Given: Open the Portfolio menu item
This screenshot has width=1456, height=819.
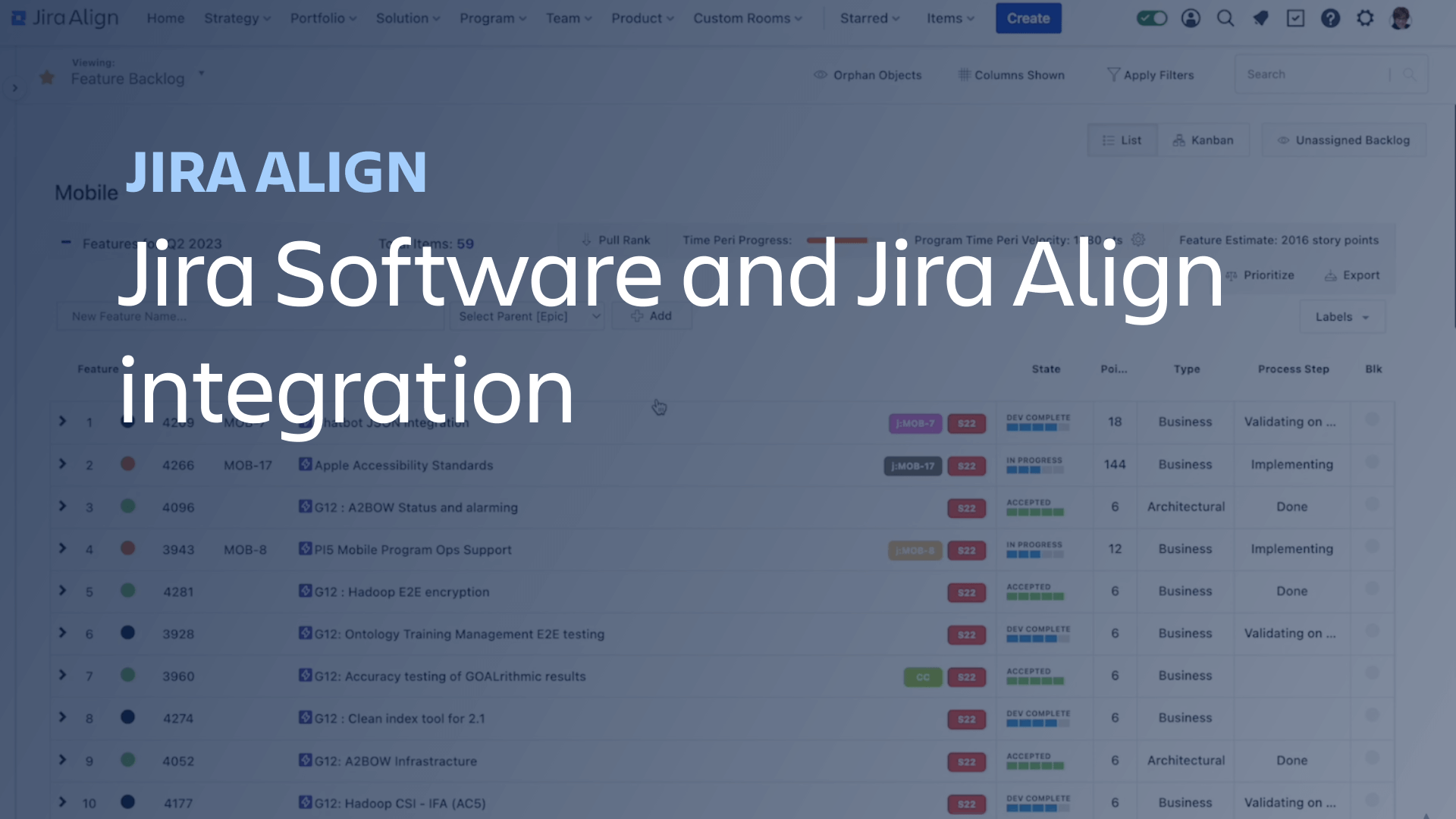Looking at the screenshot, I should [321, 18].
